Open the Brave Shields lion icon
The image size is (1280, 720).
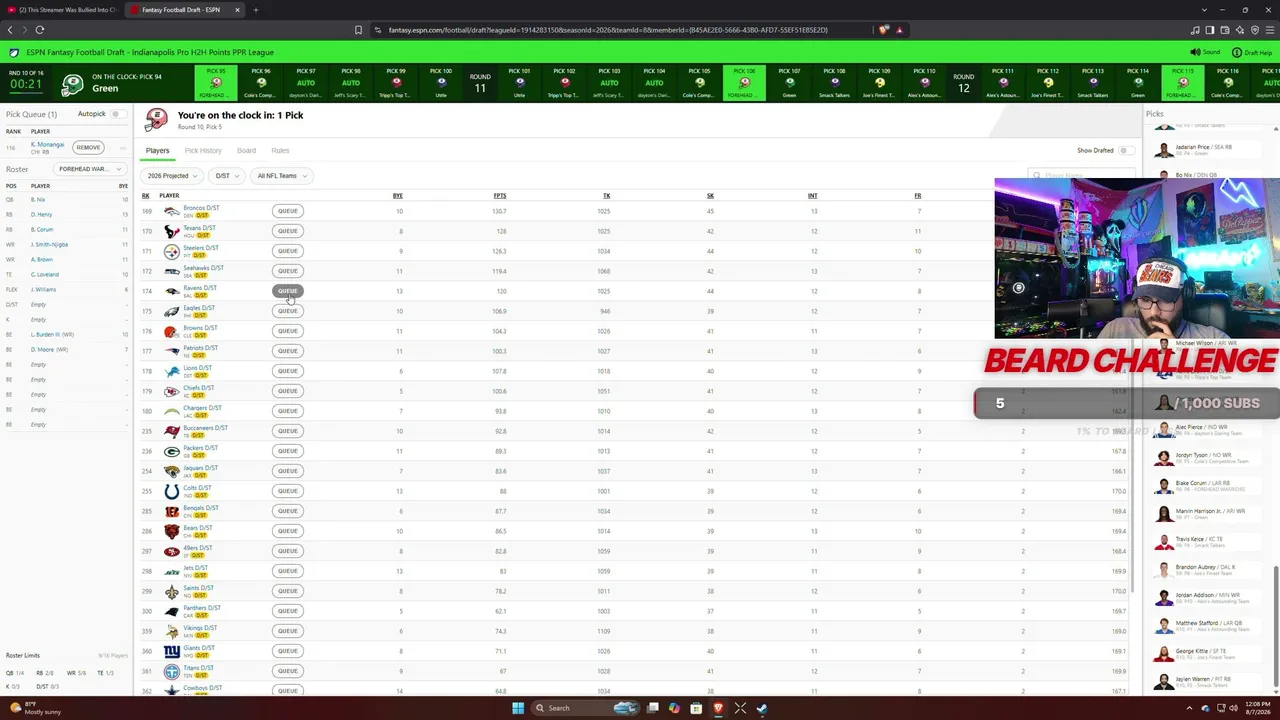[x=882, y=30]
